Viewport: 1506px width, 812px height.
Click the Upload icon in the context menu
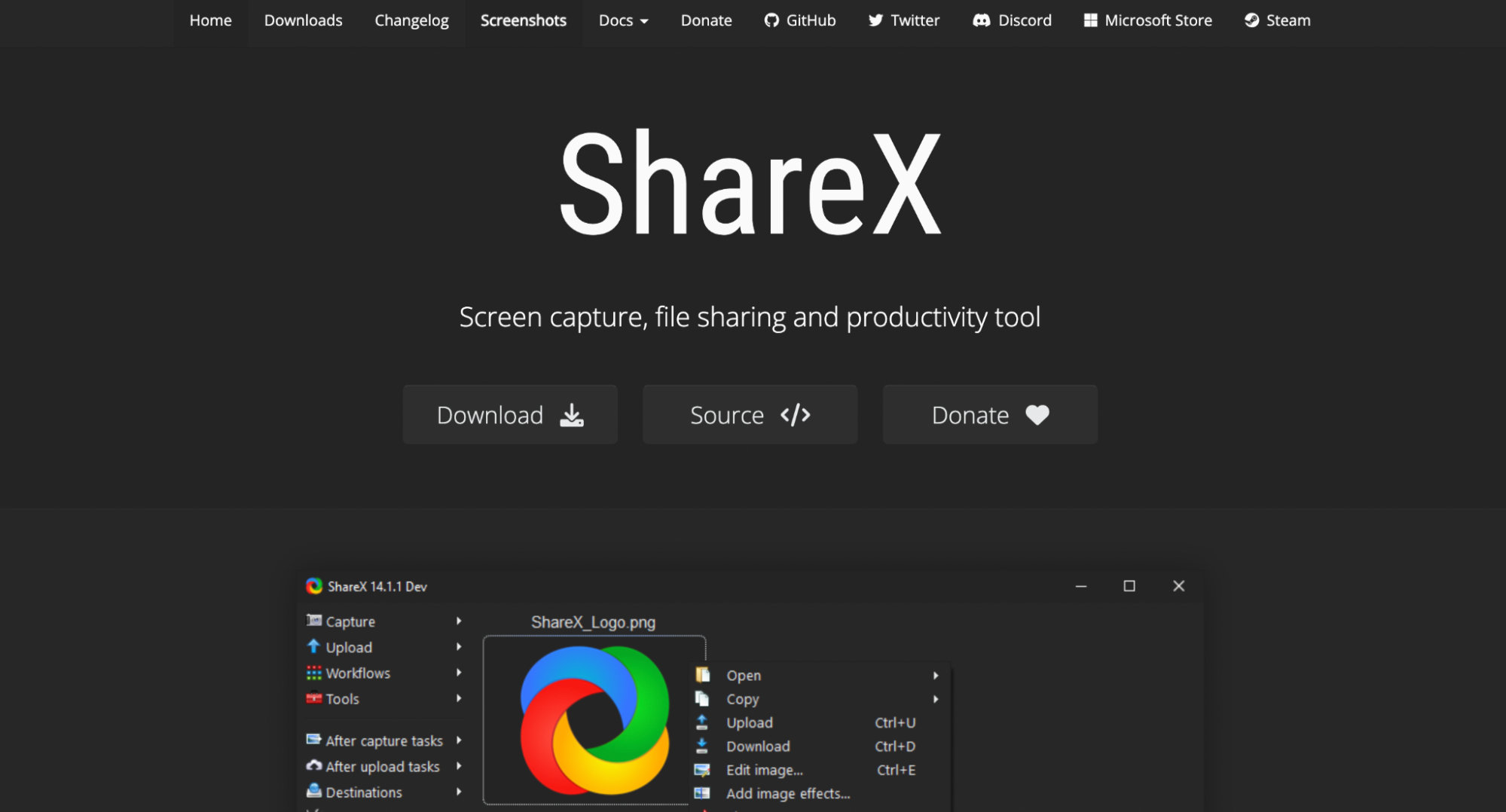tap(702, 722)
